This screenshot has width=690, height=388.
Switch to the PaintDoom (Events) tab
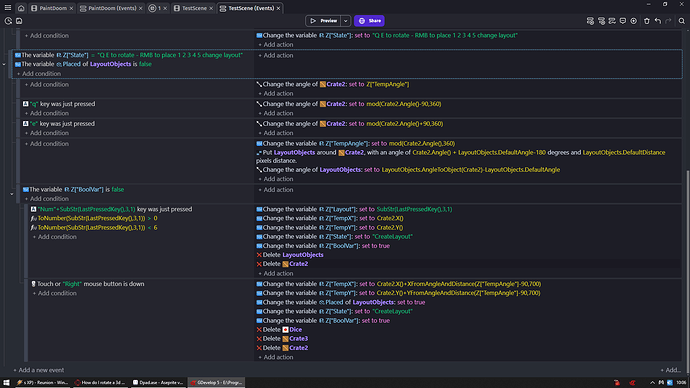click(x=112, y=8)
